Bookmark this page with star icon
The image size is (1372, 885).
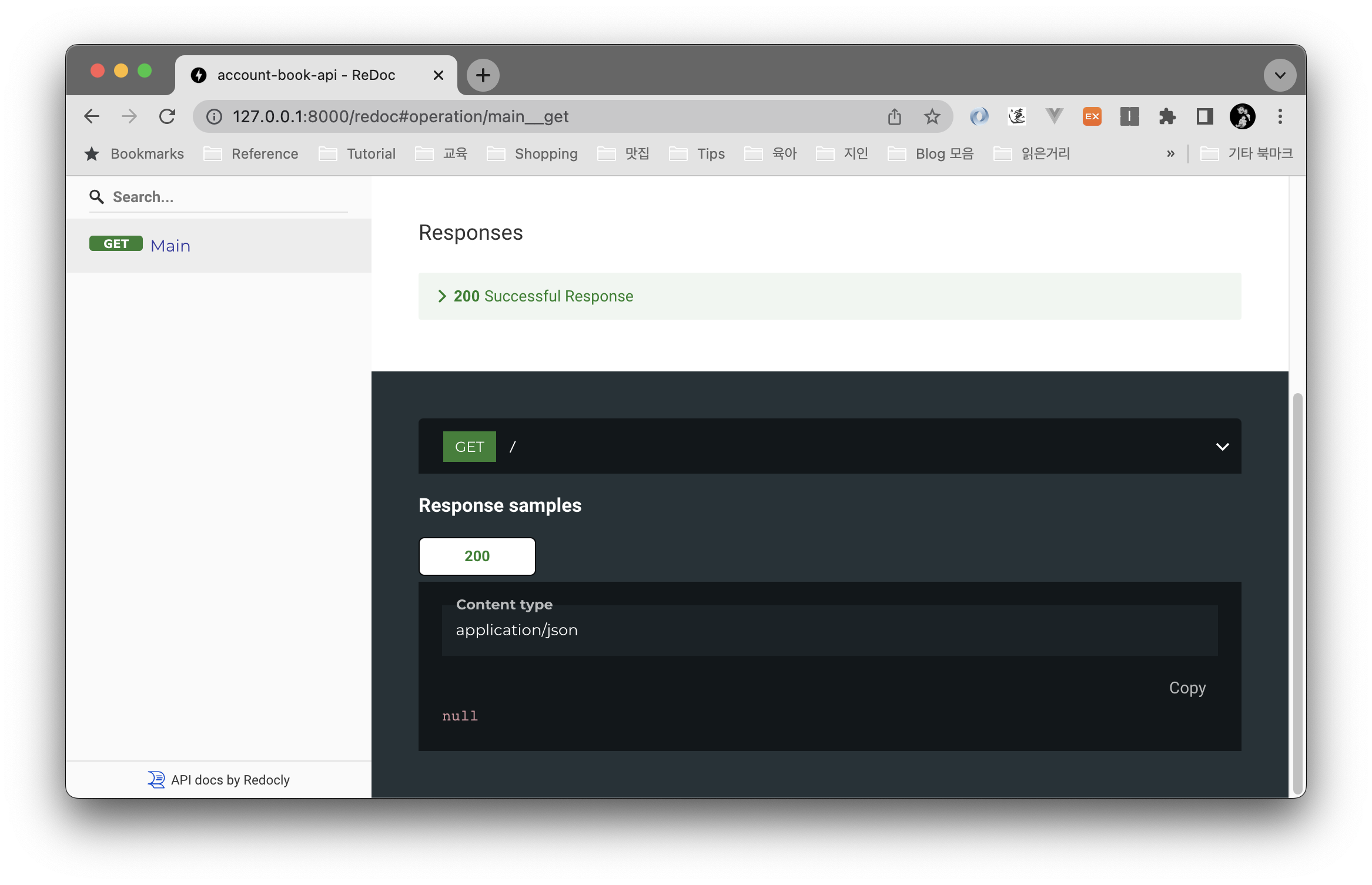pyautogui.click(x=932, y=116)
